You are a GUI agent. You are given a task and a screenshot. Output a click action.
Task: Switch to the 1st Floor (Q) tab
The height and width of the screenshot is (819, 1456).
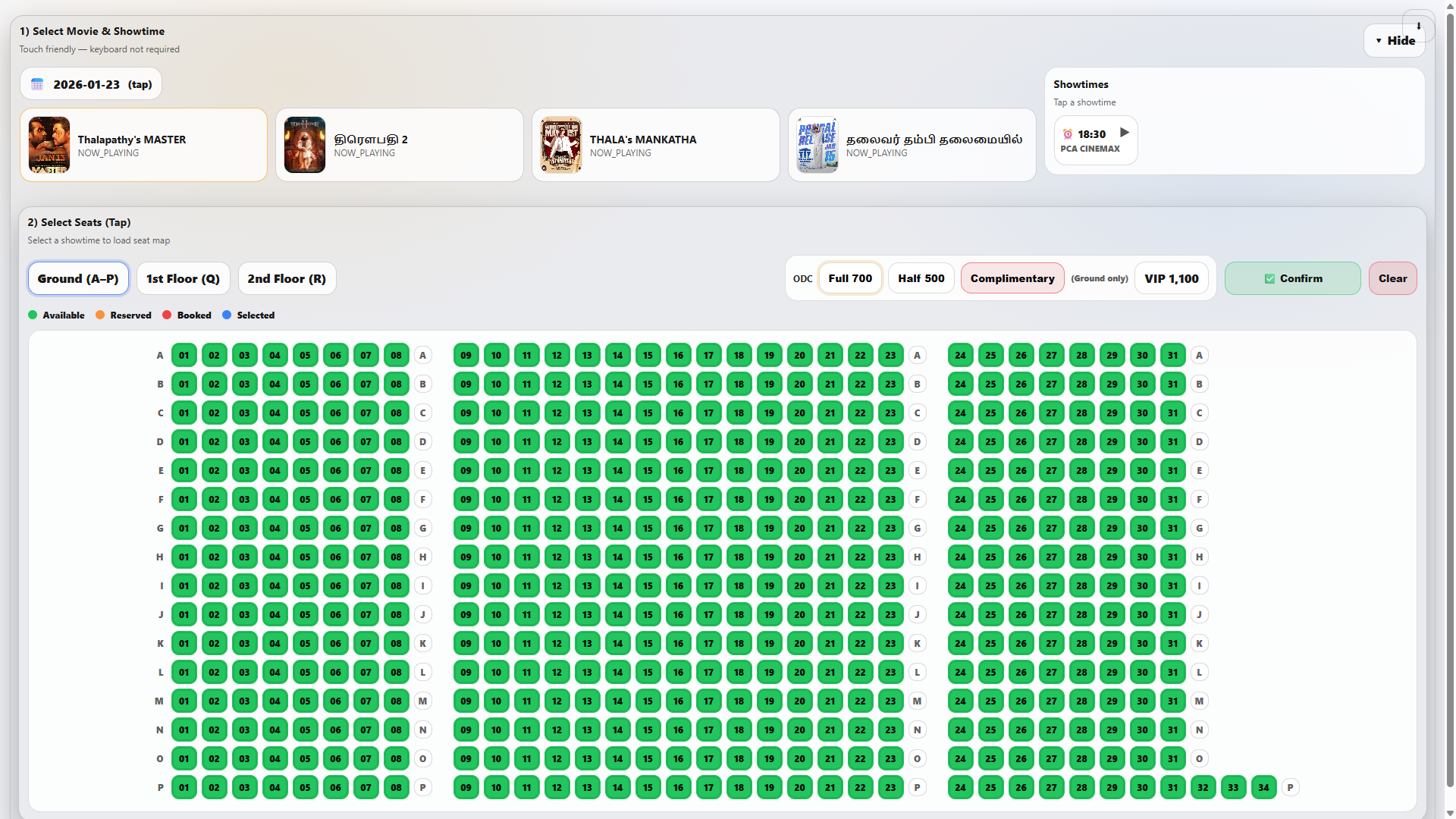(183, 278)
